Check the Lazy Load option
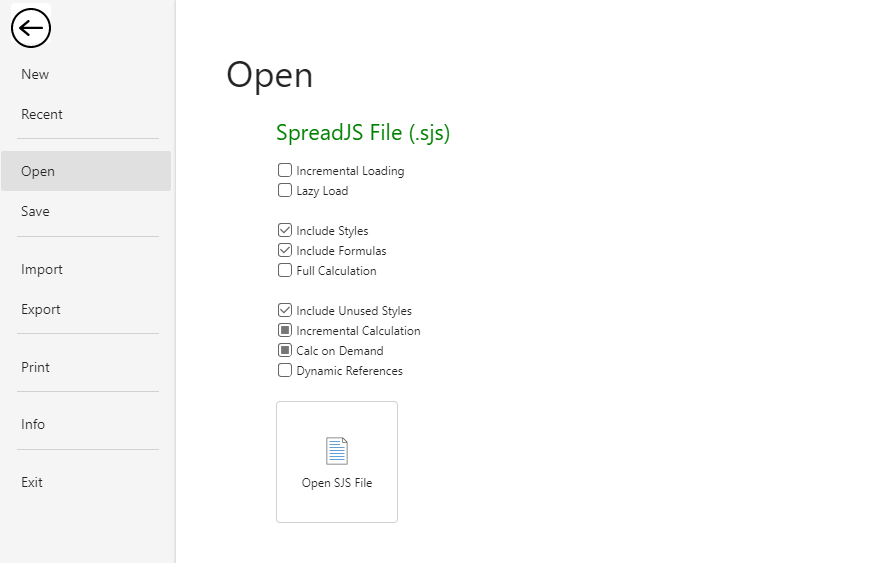887x563 pixels. click(x=285, y=190)
